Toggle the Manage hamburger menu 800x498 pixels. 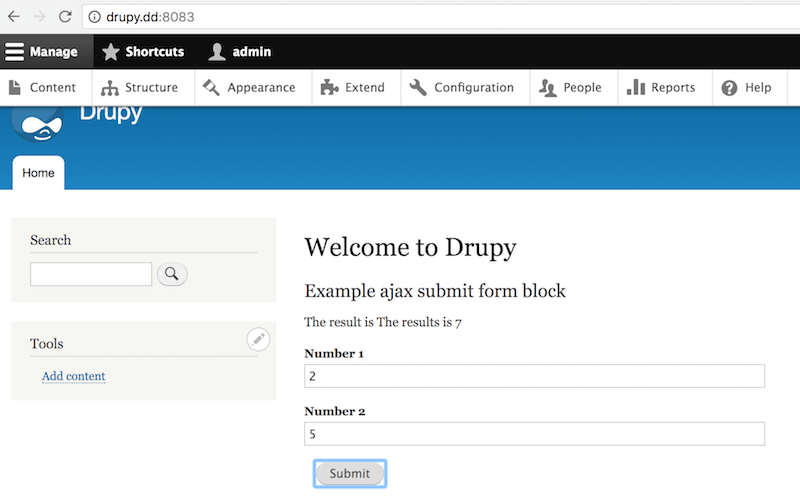[x=46, y=52]
